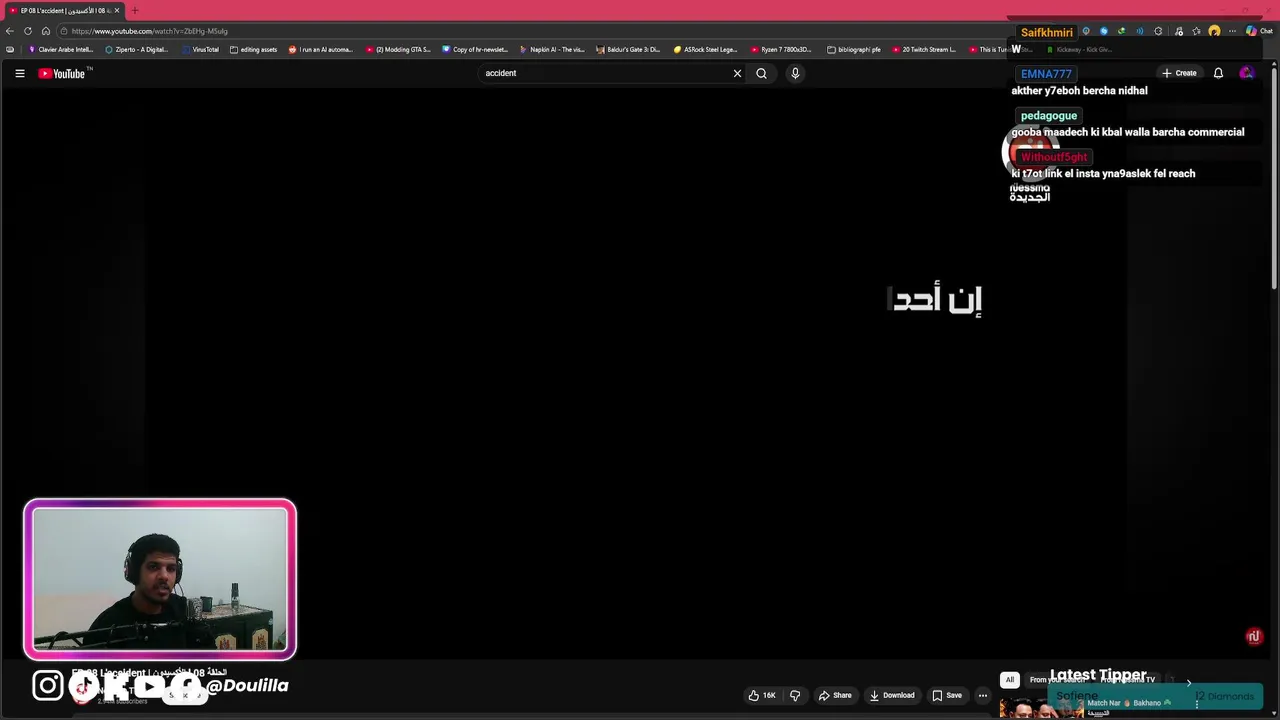Select the 'EP 08 L'accident' browser tab
1280x720 pixels.
[63, 10]
